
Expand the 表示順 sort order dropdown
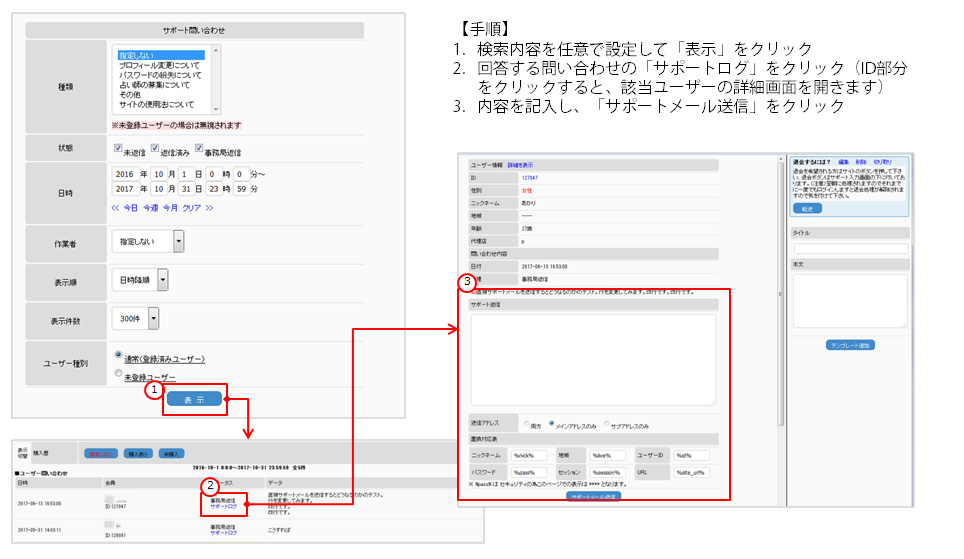(x=162, y=281)
